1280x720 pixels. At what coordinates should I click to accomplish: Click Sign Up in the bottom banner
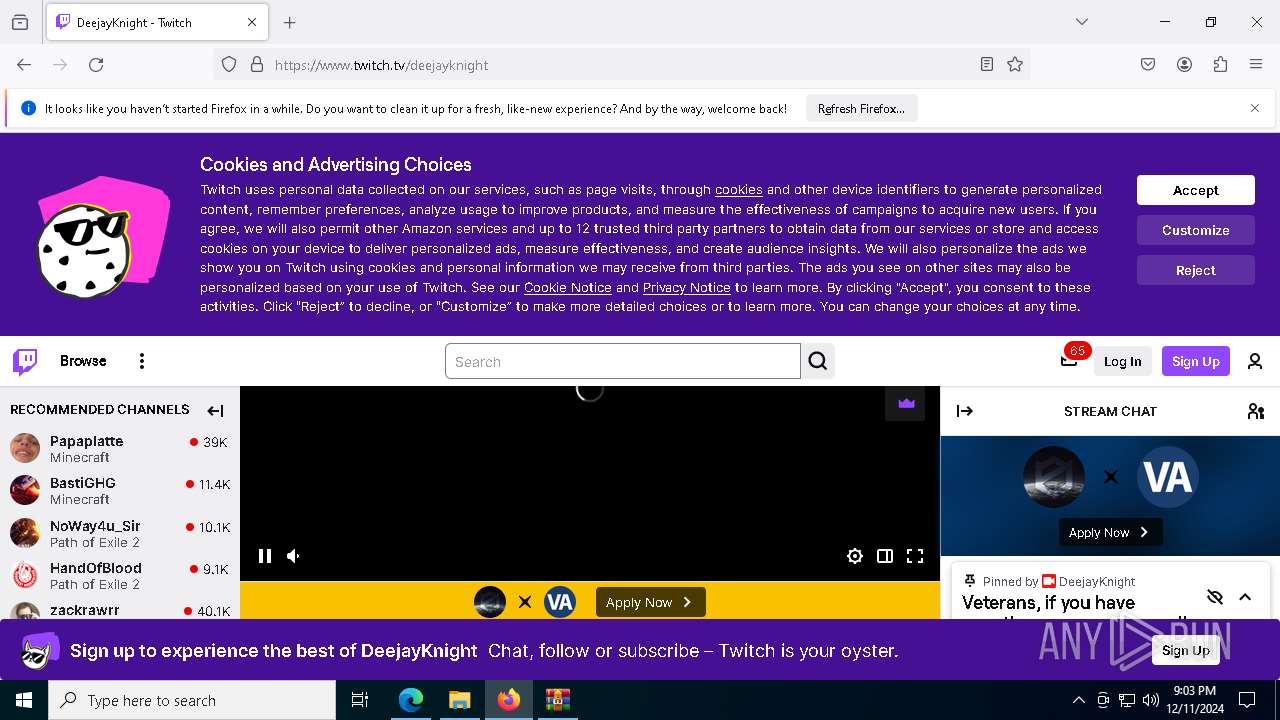[1186, 650]
